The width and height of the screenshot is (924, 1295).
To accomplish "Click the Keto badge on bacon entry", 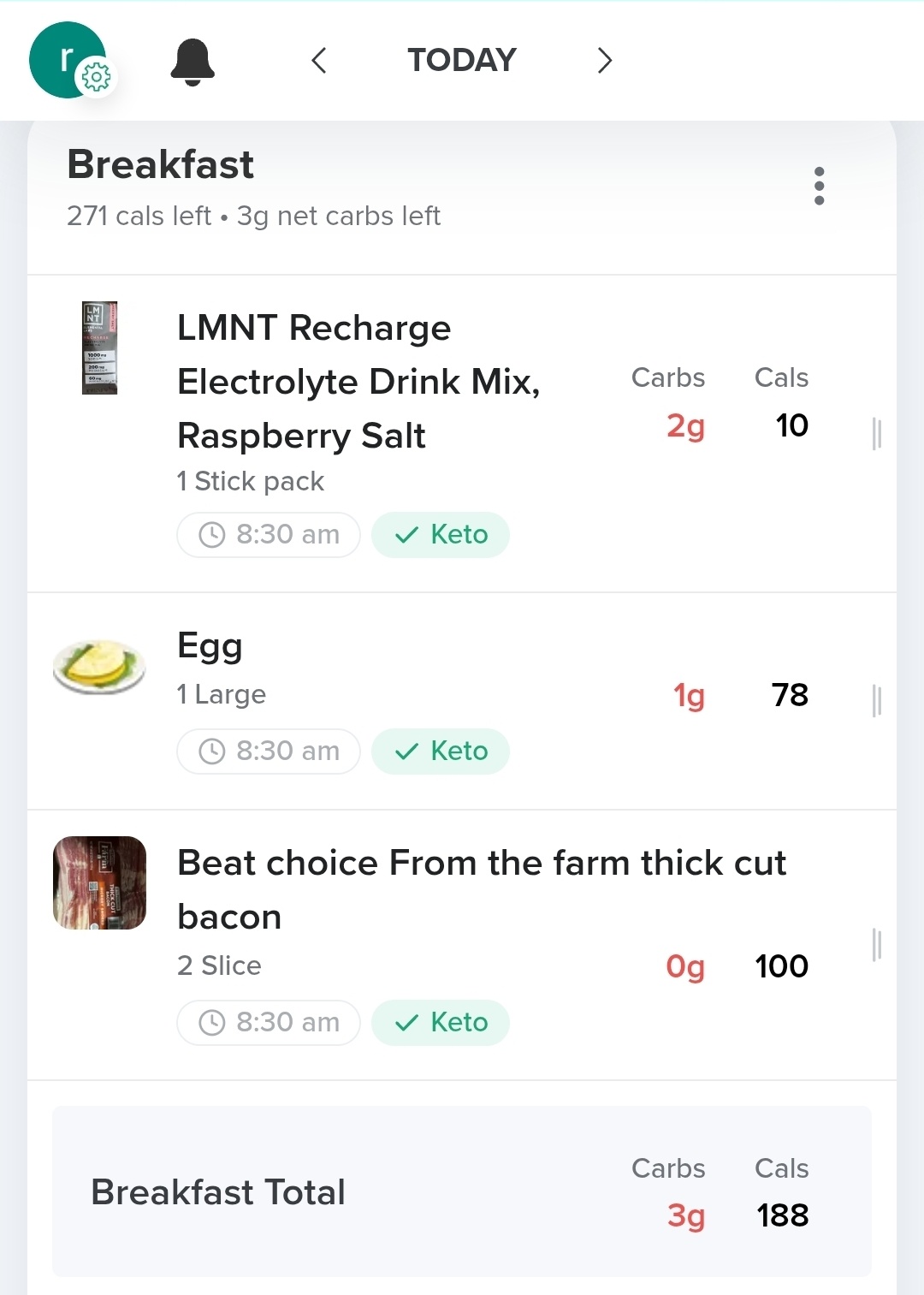I will [x=441, y=1023].
